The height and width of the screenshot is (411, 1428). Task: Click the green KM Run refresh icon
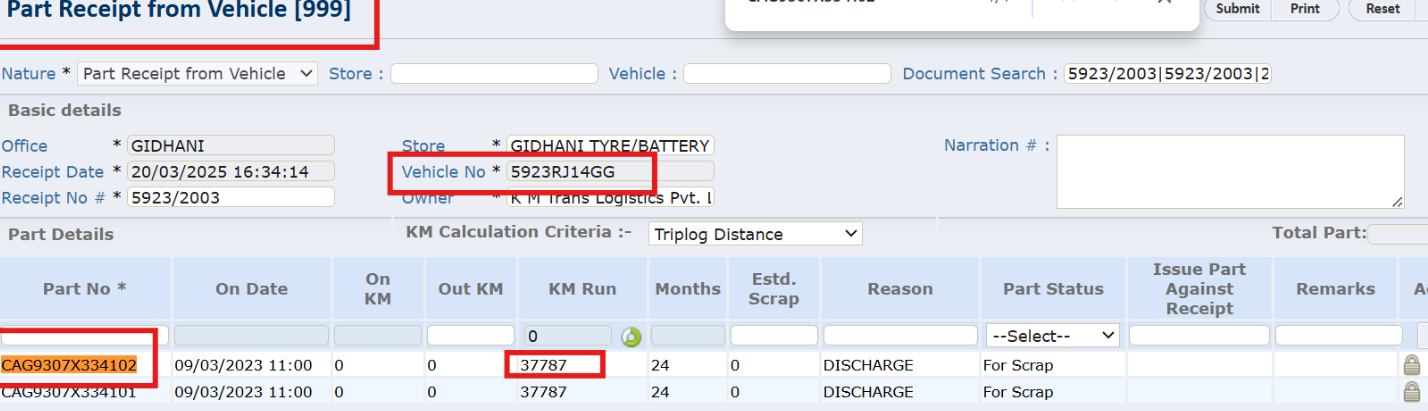click(631, 337)
